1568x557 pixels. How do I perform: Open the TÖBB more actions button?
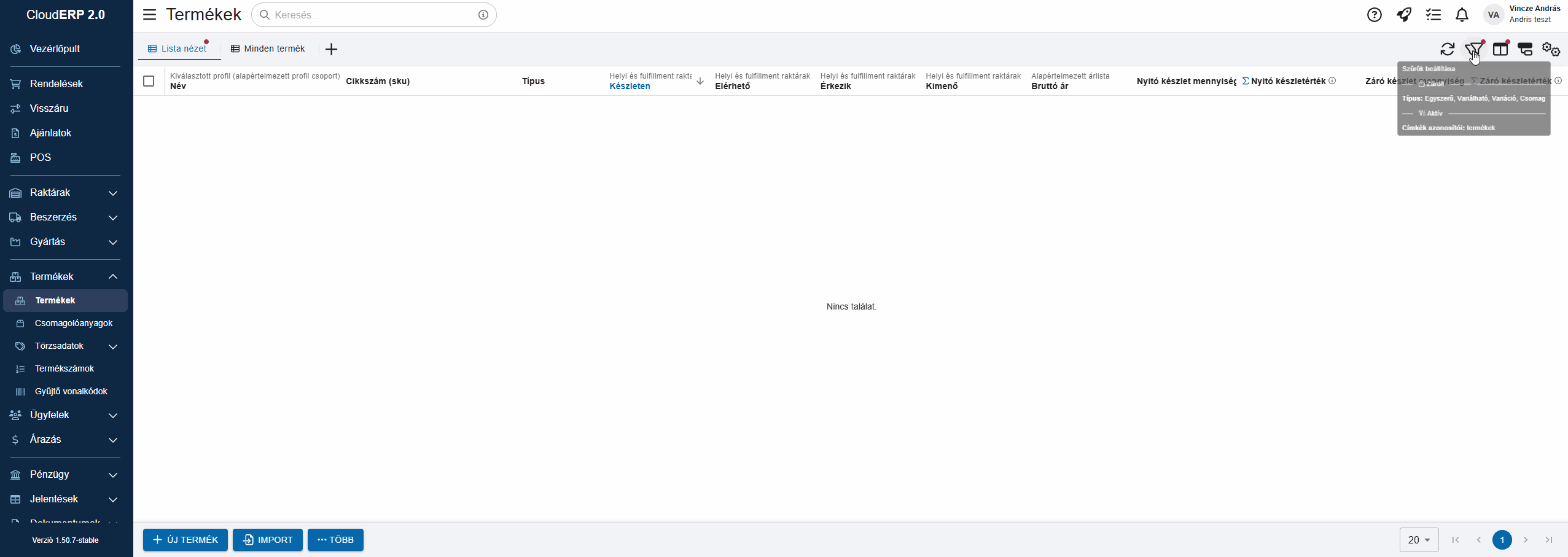335,540
